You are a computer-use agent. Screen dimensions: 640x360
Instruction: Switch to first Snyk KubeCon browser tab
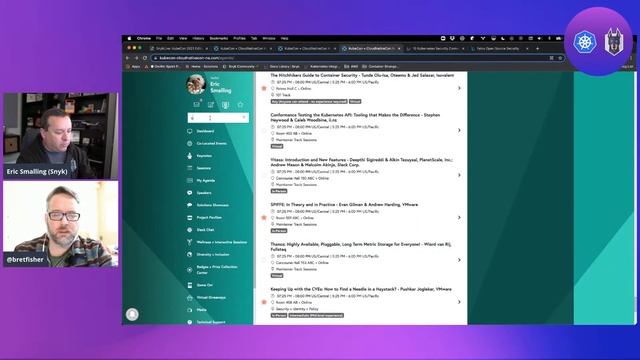point(179,48)
